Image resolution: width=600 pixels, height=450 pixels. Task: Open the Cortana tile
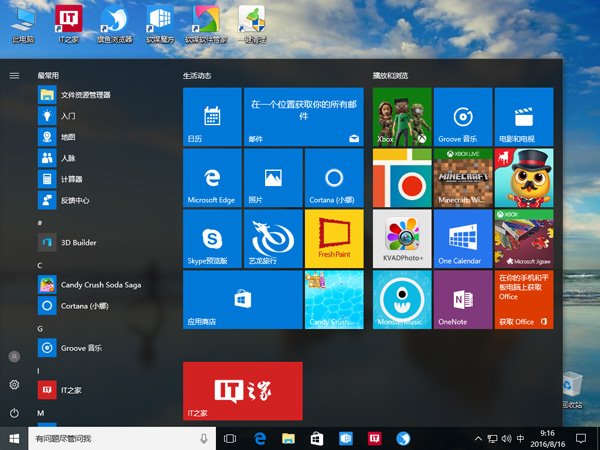pyautogui.click(x=333, y=178)
